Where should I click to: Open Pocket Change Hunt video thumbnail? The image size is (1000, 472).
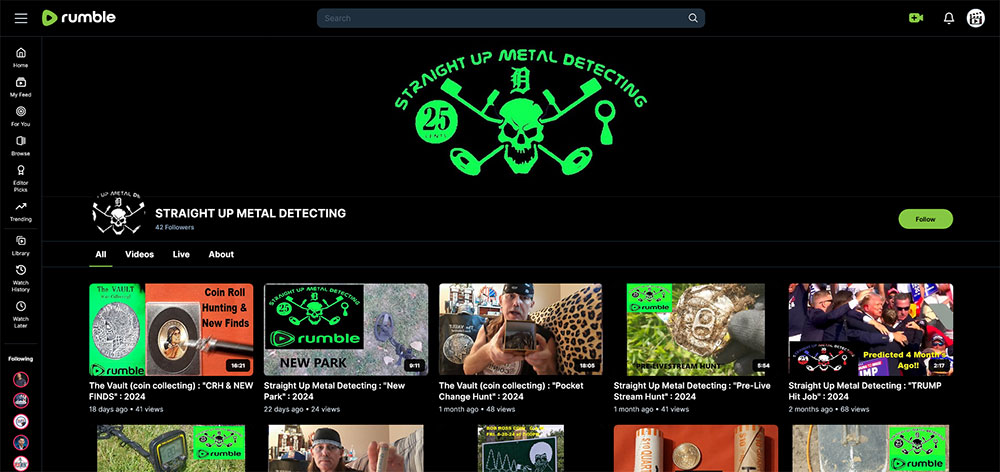coord(520,329)
